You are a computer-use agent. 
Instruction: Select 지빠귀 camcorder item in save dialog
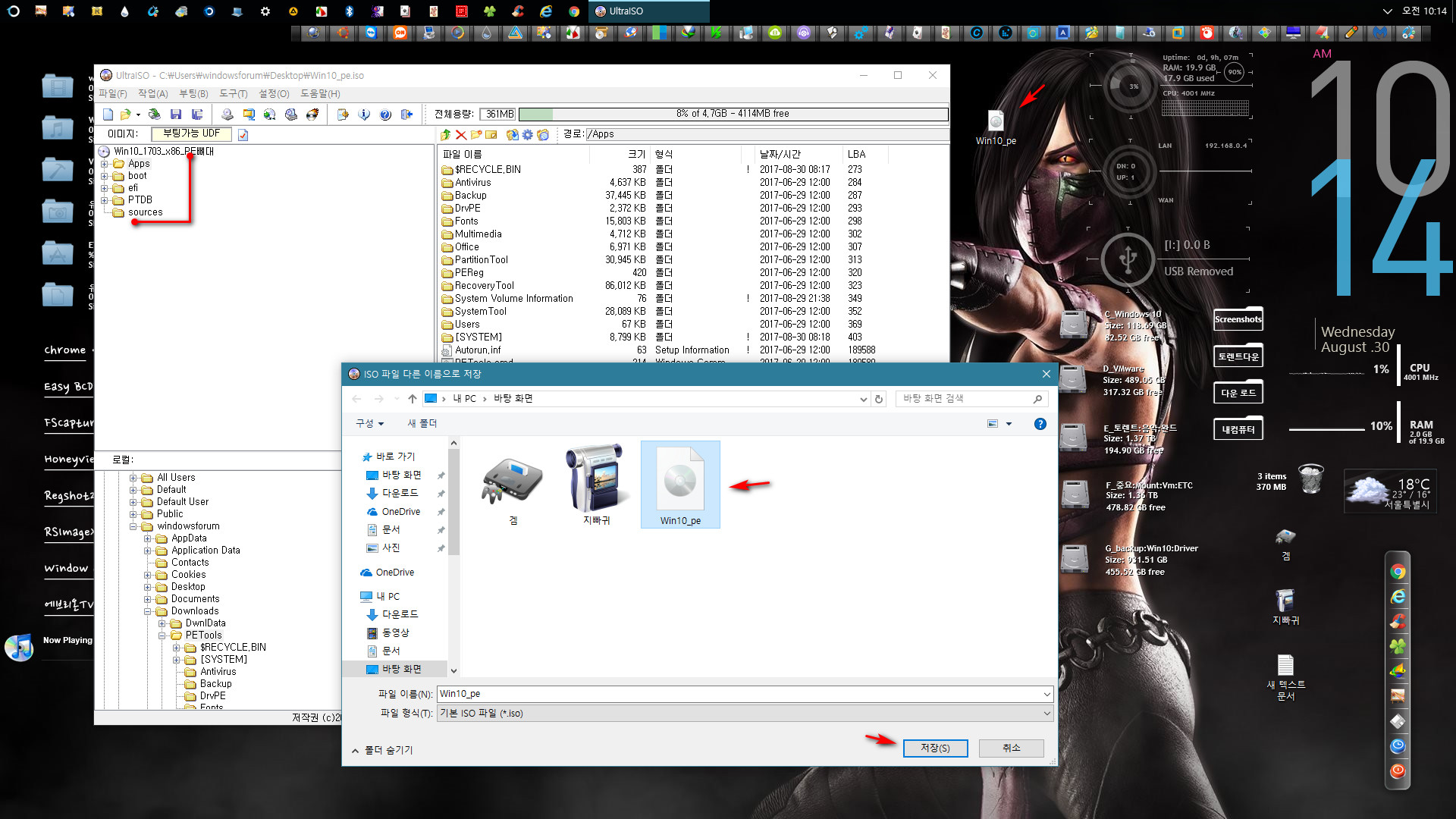point(597,485)
